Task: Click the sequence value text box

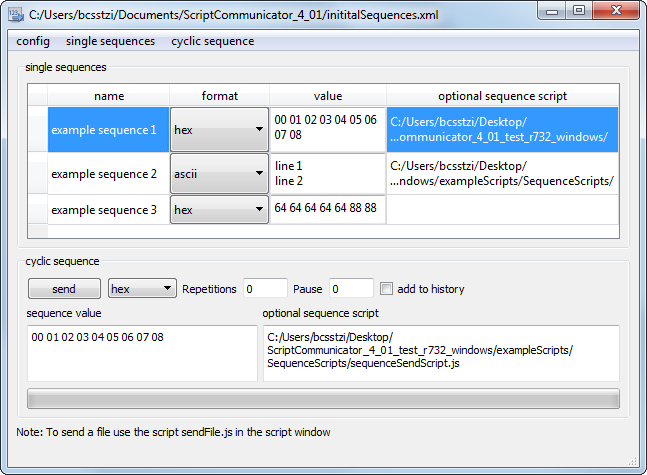Action: (142, 353)
